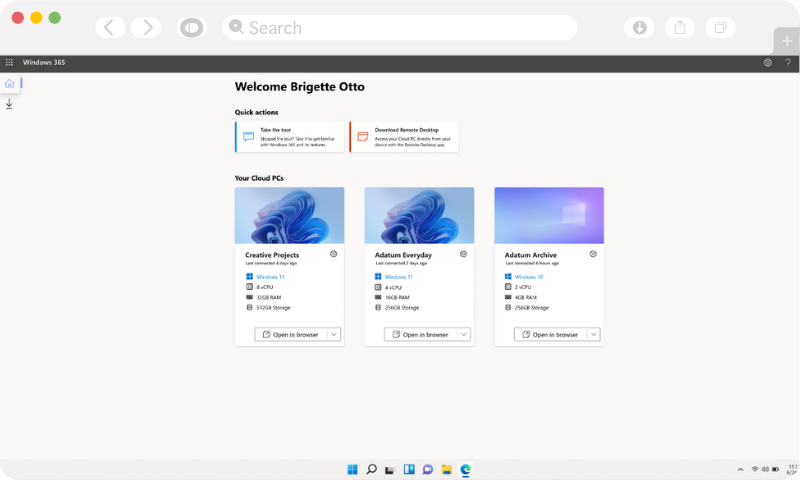Select the Adatum Everyday thumbnail image
The height and width of the screenshot is (480, 800).
tap(419, 215)
